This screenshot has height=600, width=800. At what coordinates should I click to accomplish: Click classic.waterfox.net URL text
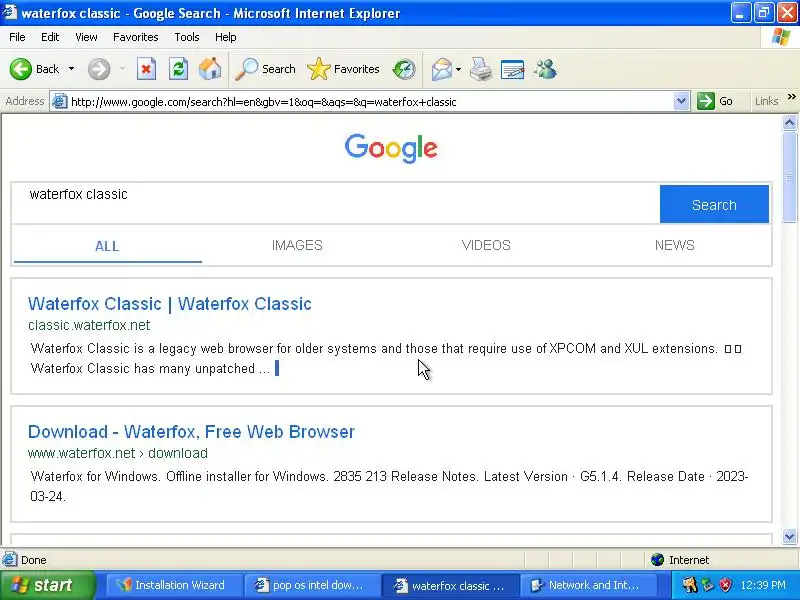tap(89, 325)
